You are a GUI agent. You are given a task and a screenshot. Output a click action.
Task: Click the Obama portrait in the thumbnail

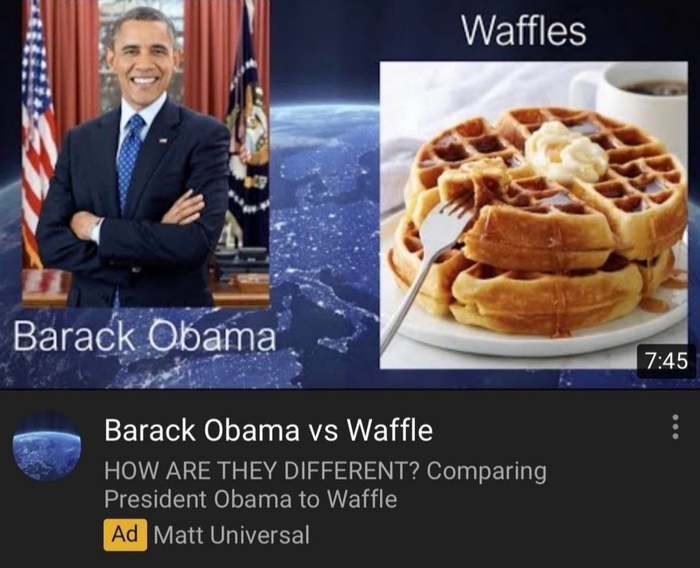[146, 153]
